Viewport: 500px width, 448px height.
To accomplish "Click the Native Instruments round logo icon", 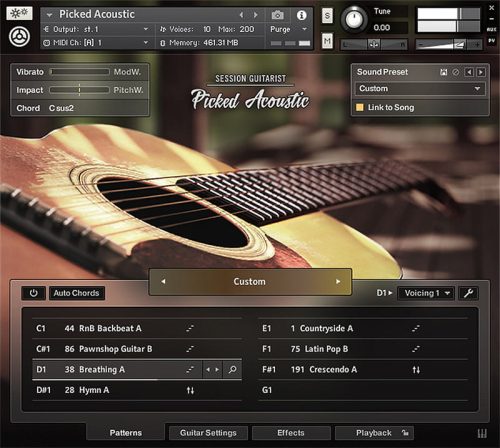I will tap(19, 36).
